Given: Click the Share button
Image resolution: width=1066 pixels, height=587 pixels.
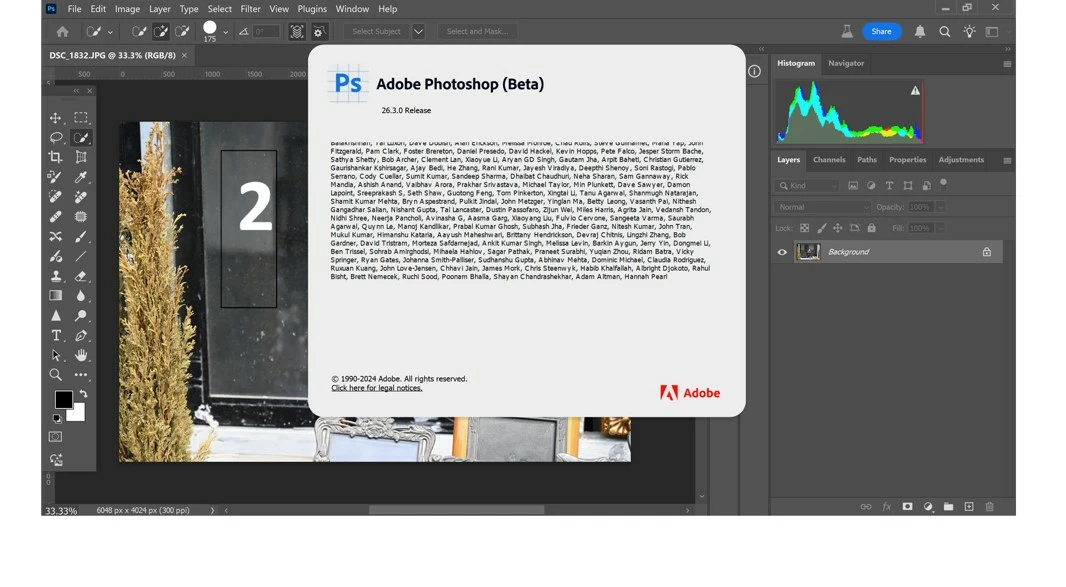Looking at the screenshot, I should [881, 31].
